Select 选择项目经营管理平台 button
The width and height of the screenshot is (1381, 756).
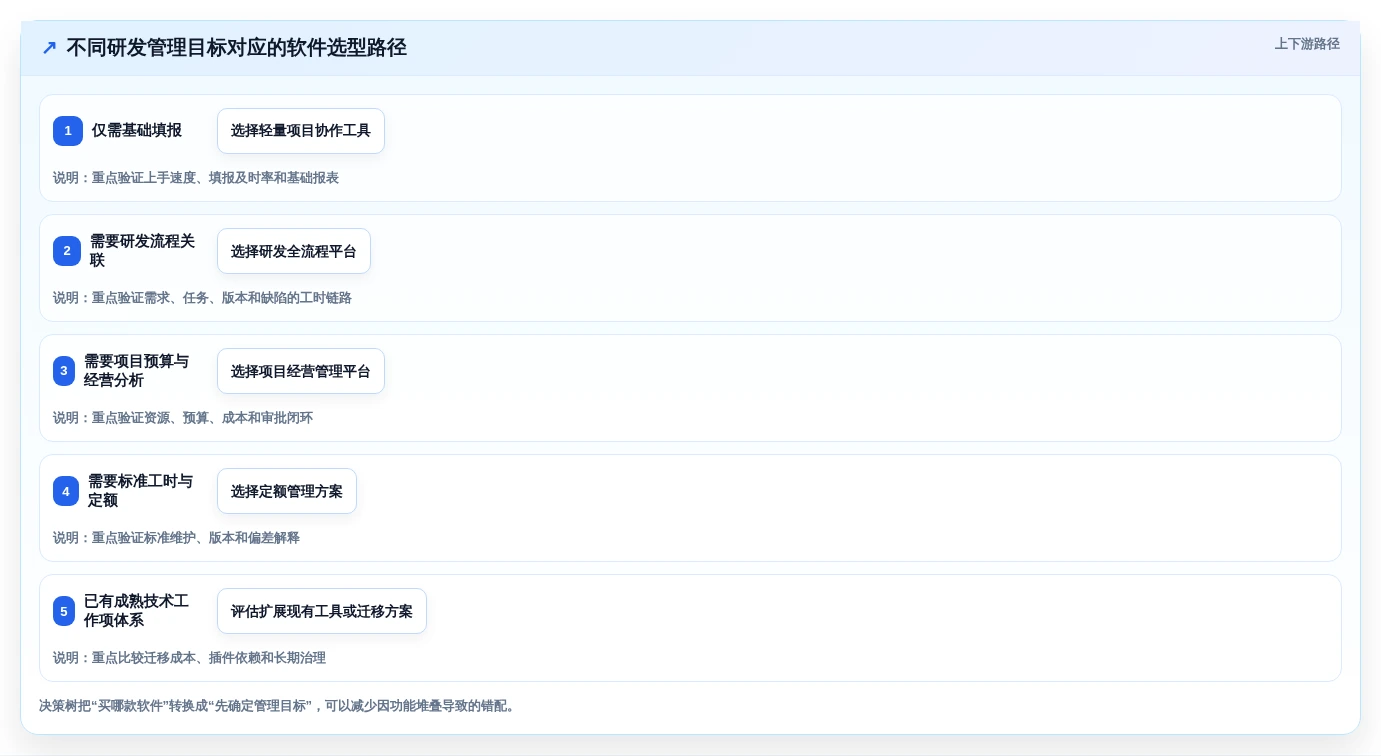[x=301, y=371]
